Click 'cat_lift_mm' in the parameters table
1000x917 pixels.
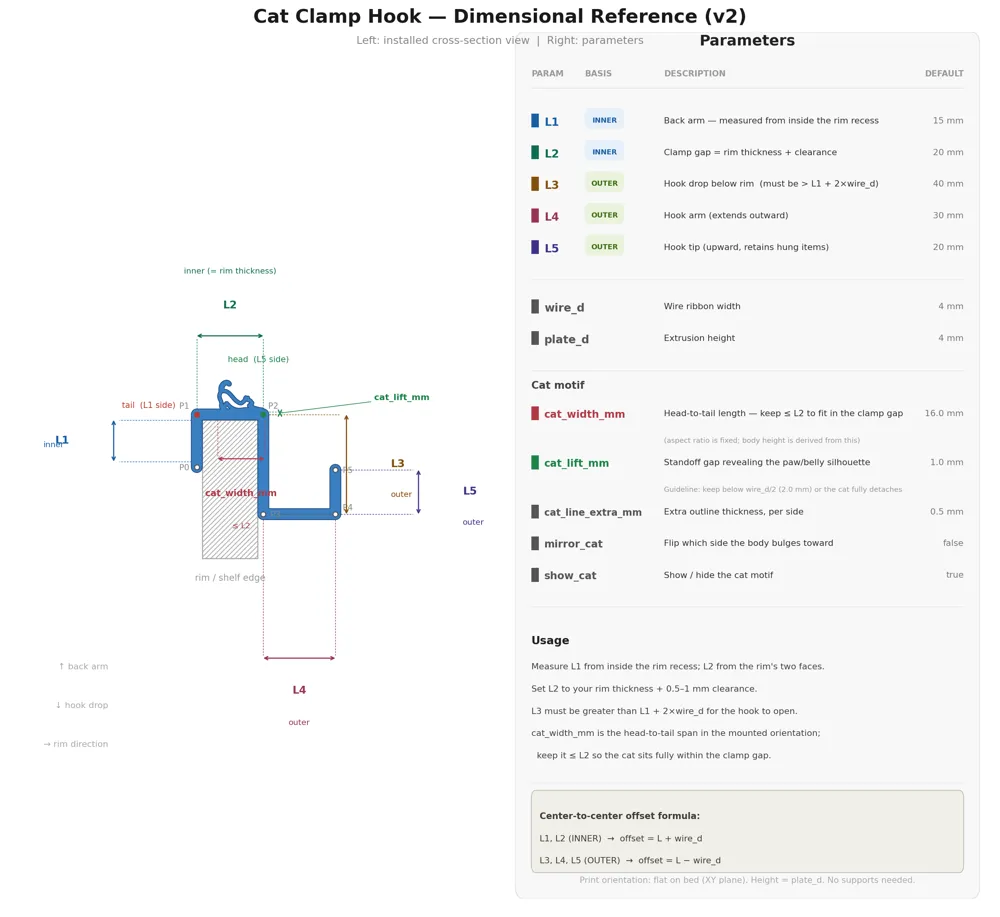(x=576, y=463)
